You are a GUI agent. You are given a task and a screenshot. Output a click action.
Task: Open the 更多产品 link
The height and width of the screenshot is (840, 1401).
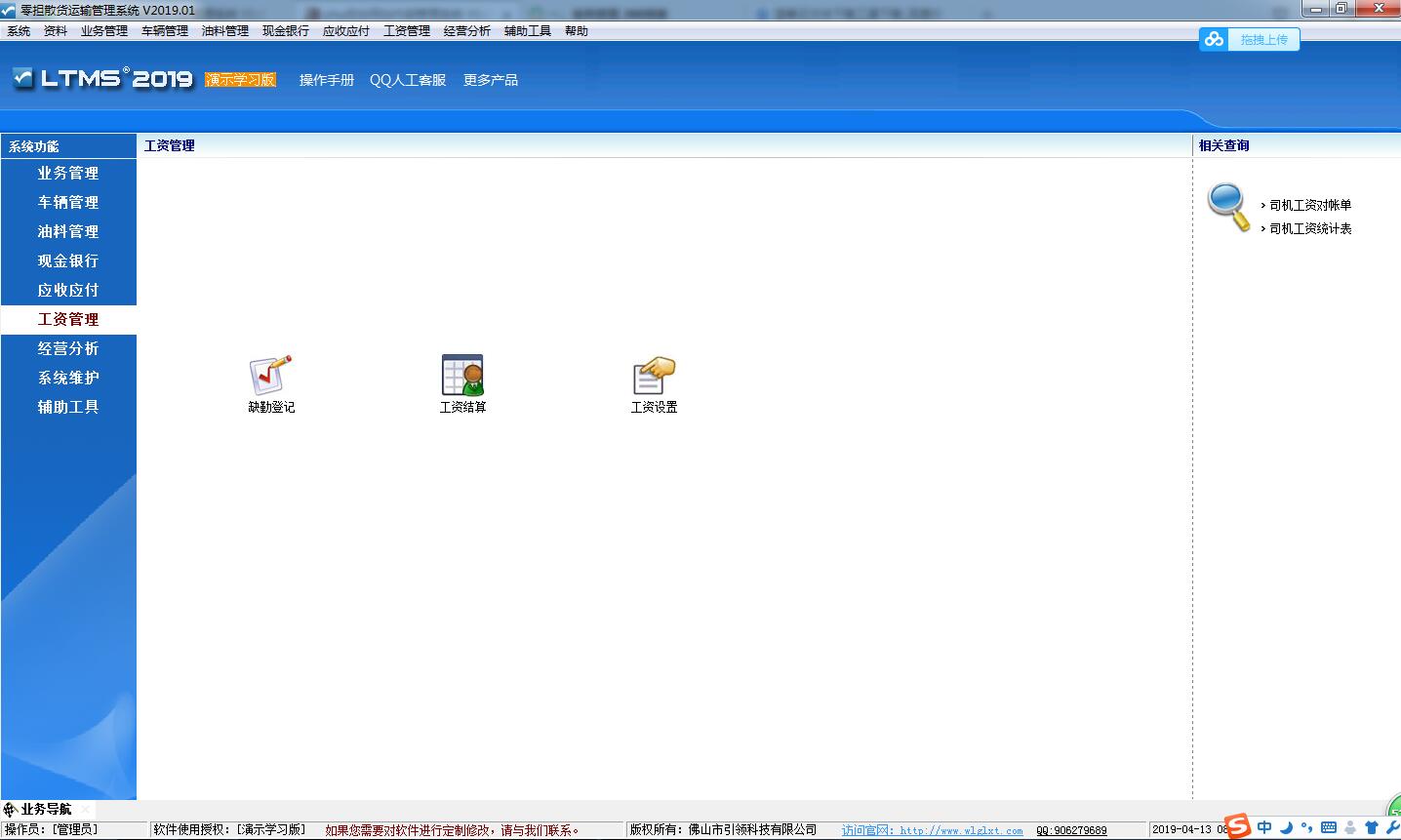coord(491,80)
